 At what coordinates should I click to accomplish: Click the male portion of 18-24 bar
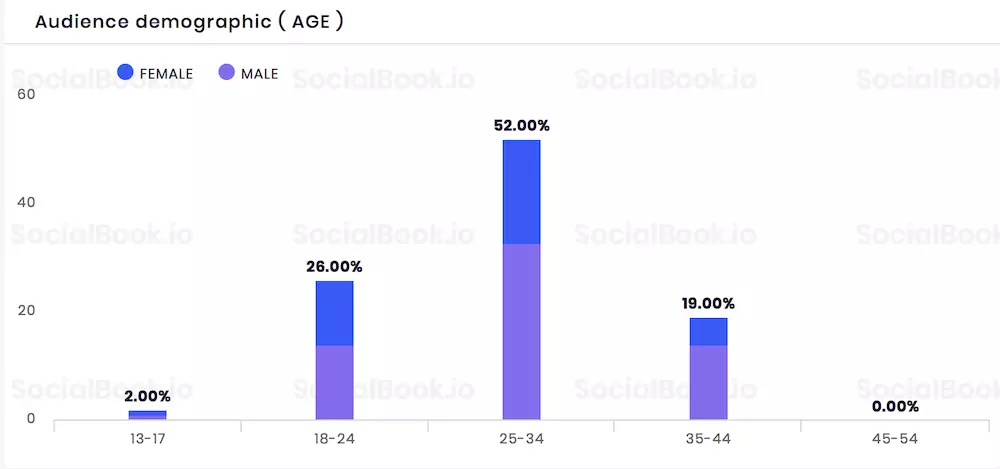[334, 383]
